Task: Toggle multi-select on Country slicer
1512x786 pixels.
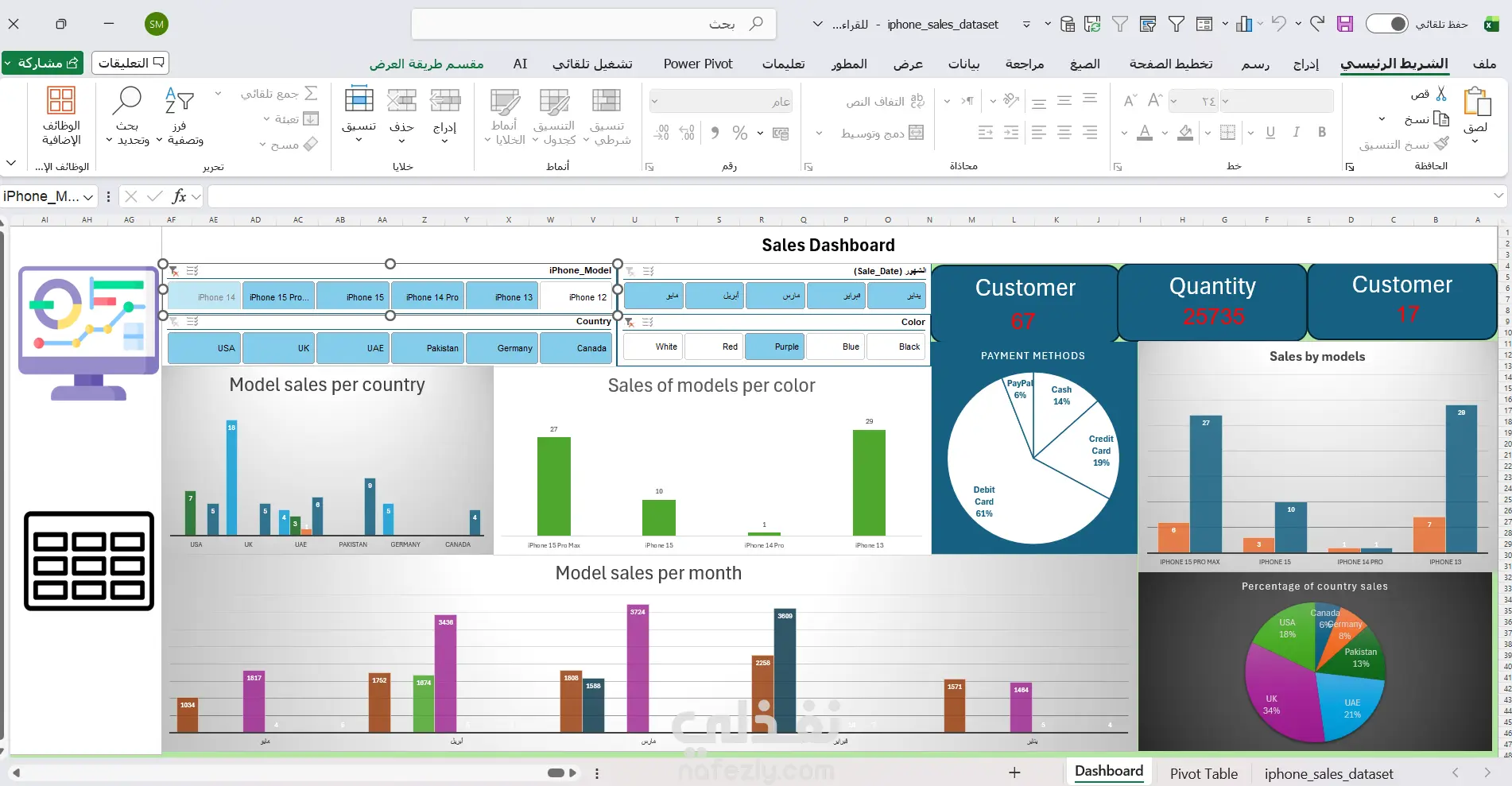Action: click(192, 321)
